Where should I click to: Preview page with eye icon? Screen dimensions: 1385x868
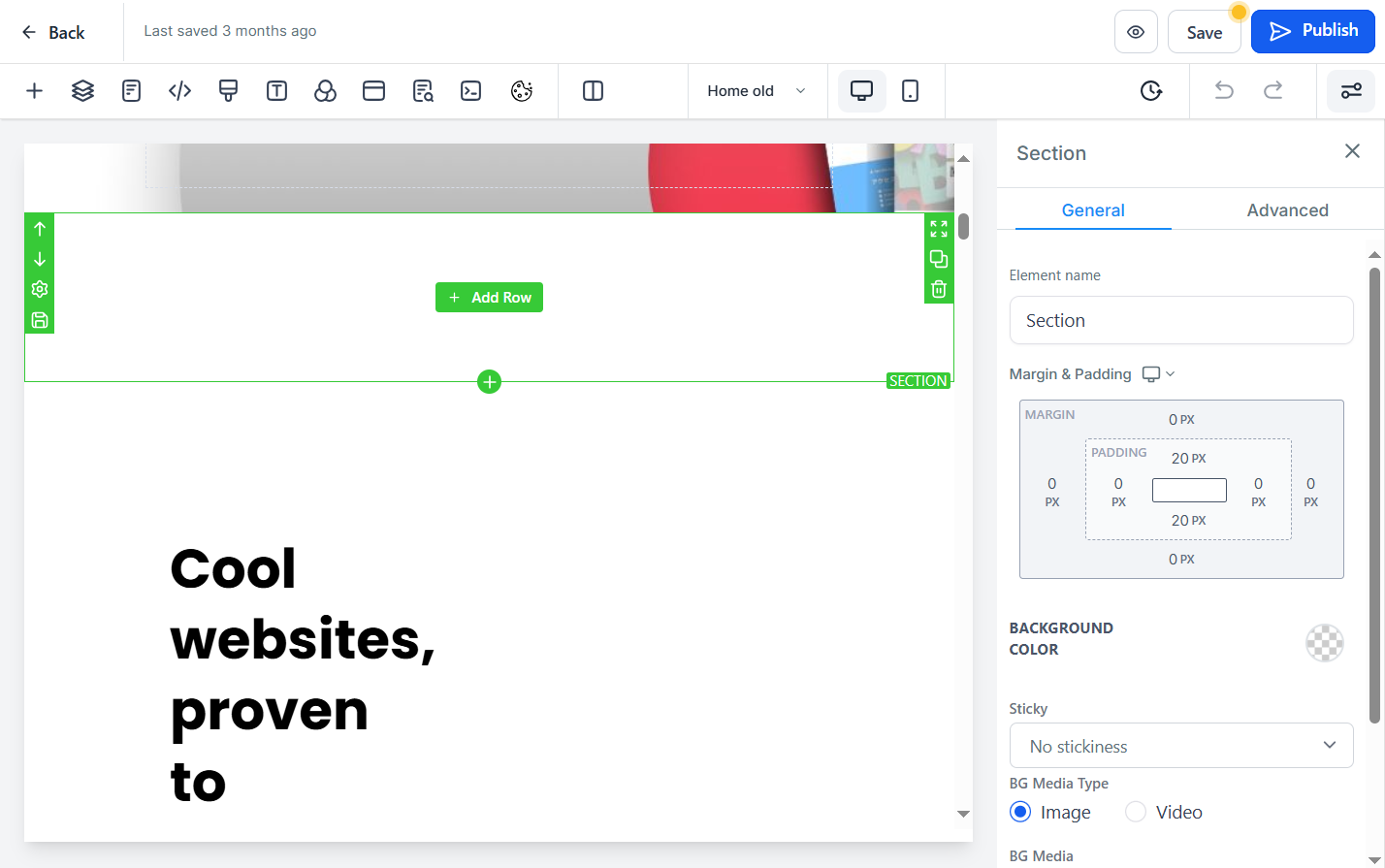(x=1136, y=32)
